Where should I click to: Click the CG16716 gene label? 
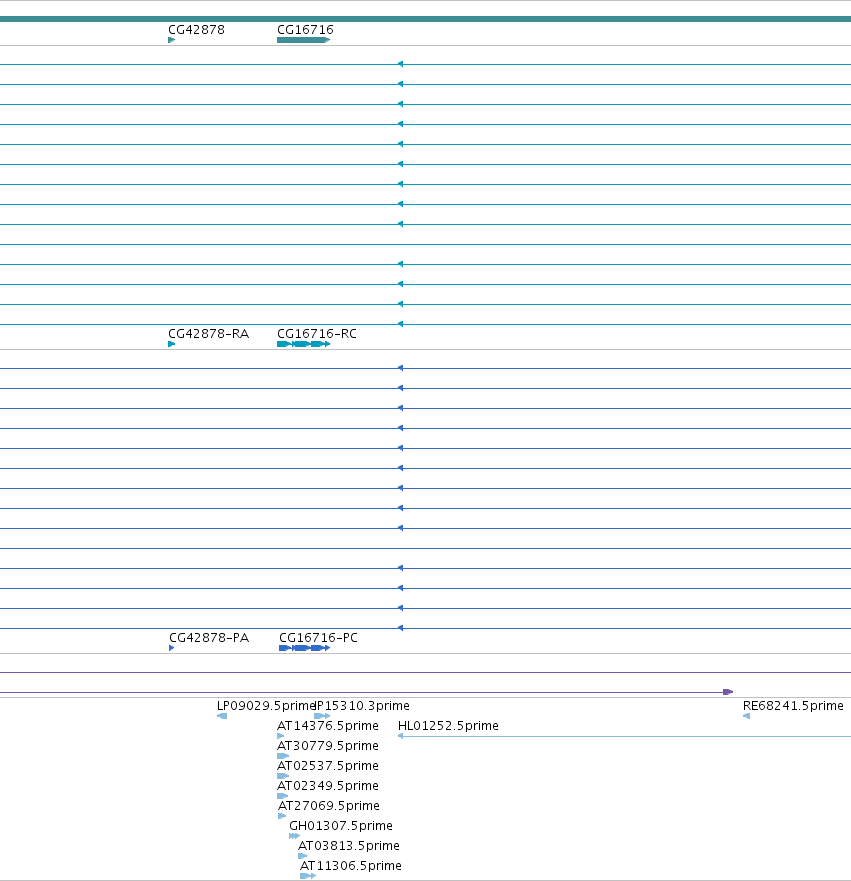coord(305,30)
